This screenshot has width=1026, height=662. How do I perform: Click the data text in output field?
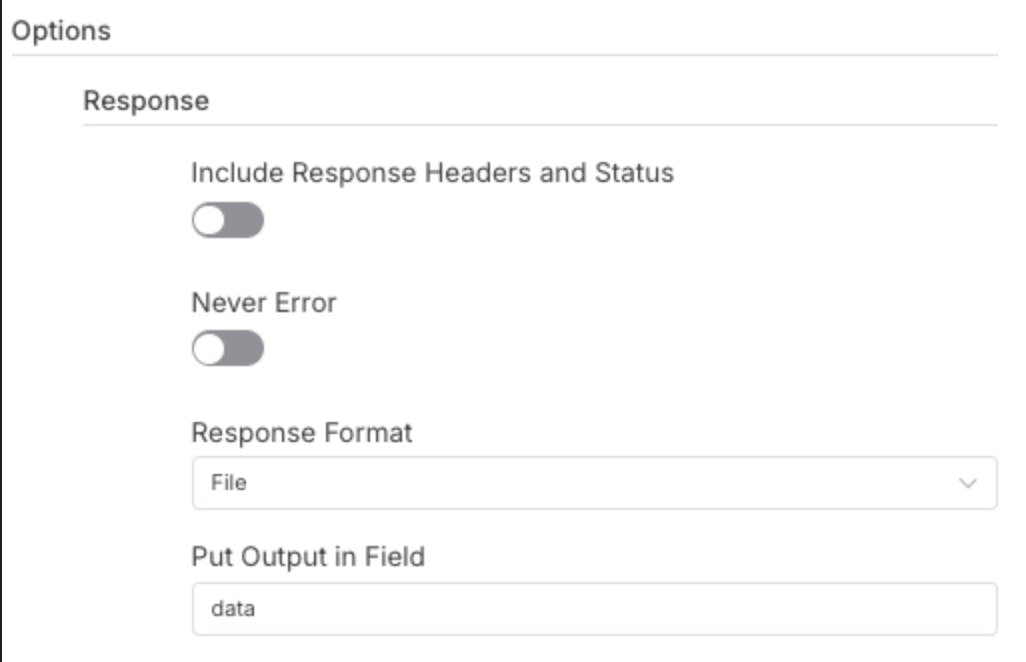tap(232, 608)
